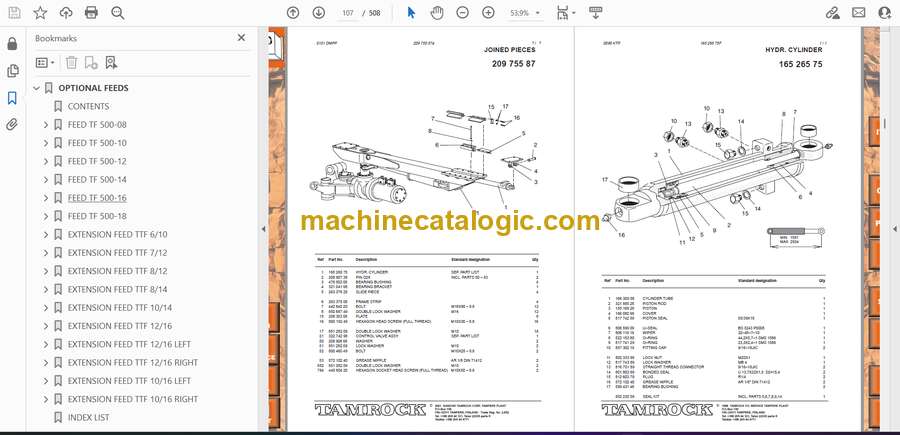The height and width of the screenshot is (435, 900).
Task: Open the security lock panel
Action: pyautogui.click(x=12, y=44)
